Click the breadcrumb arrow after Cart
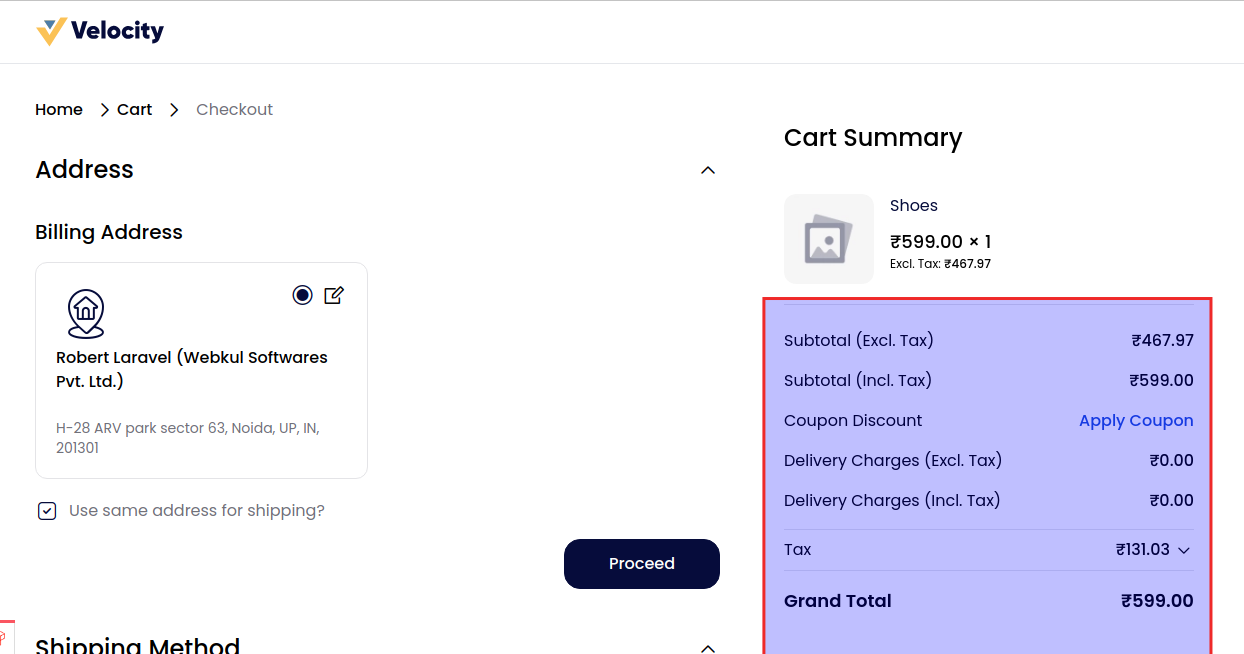 coord(174,110)
